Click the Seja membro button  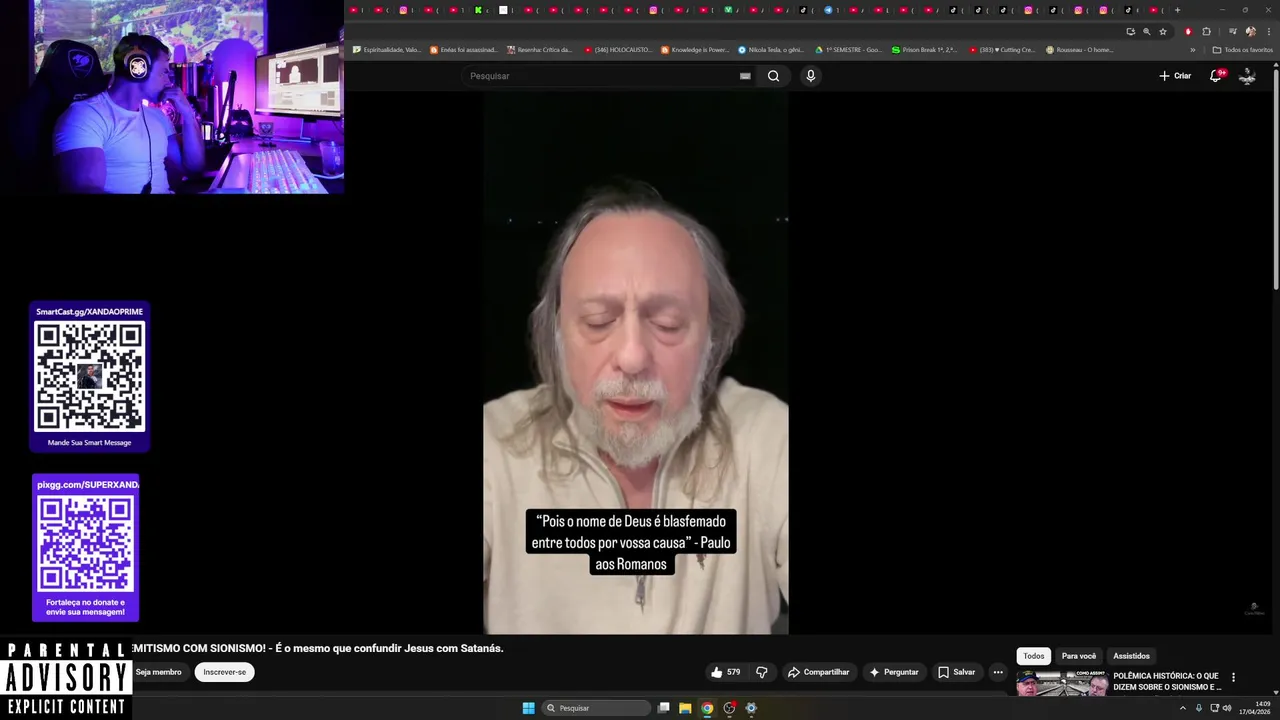158,672
